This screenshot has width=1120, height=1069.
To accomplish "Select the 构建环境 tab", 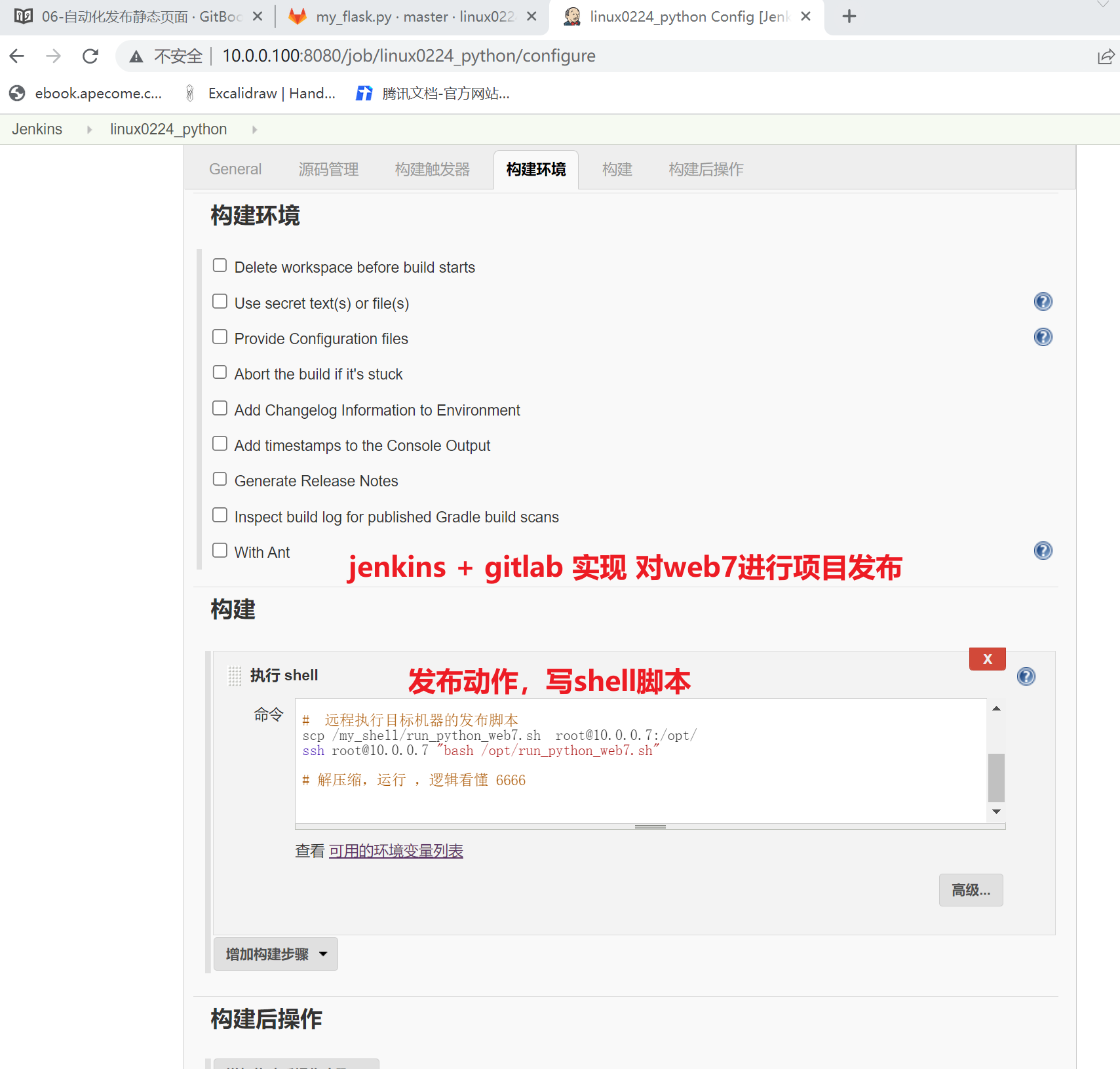I will [536, 170].
